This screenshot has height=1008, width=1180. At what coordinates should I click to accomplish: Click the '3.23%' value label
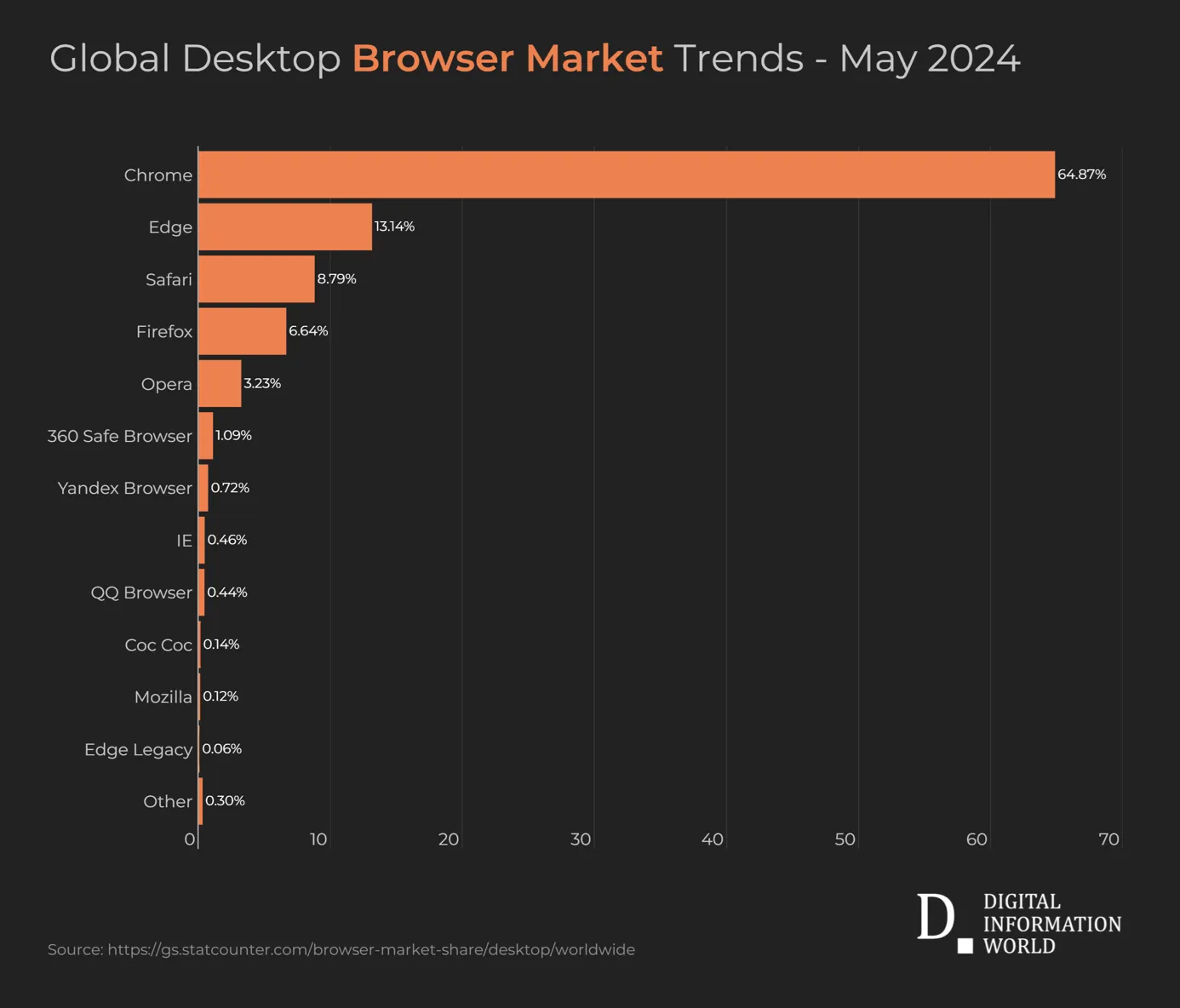262,384
